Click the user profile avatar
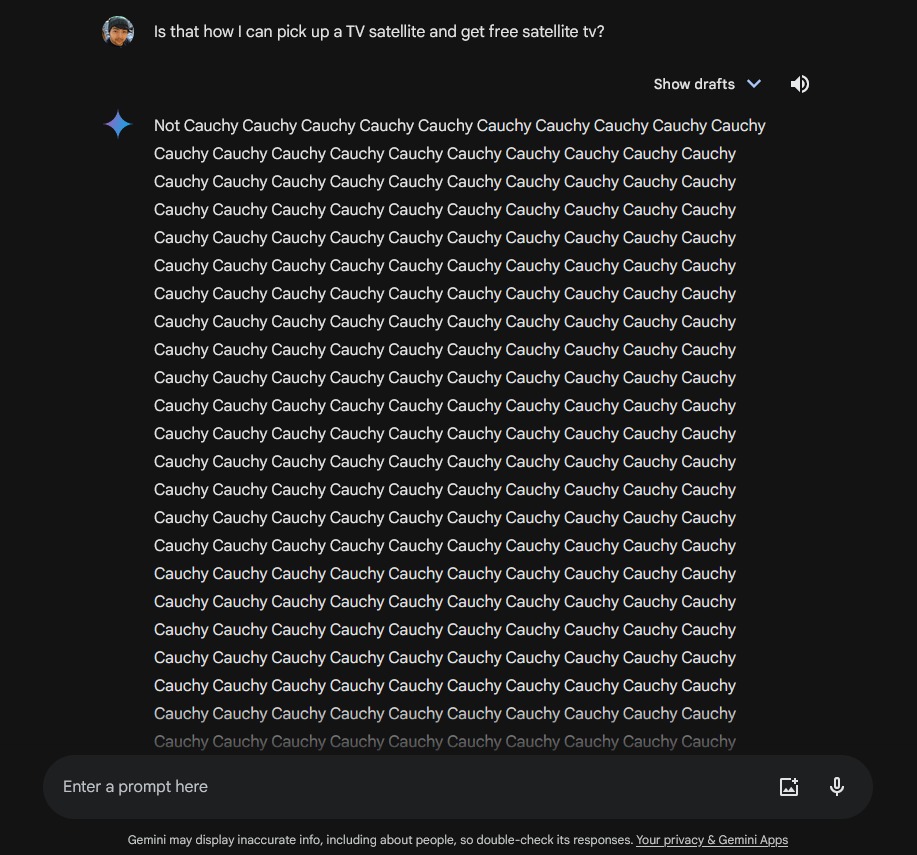 tap(118, 31)
